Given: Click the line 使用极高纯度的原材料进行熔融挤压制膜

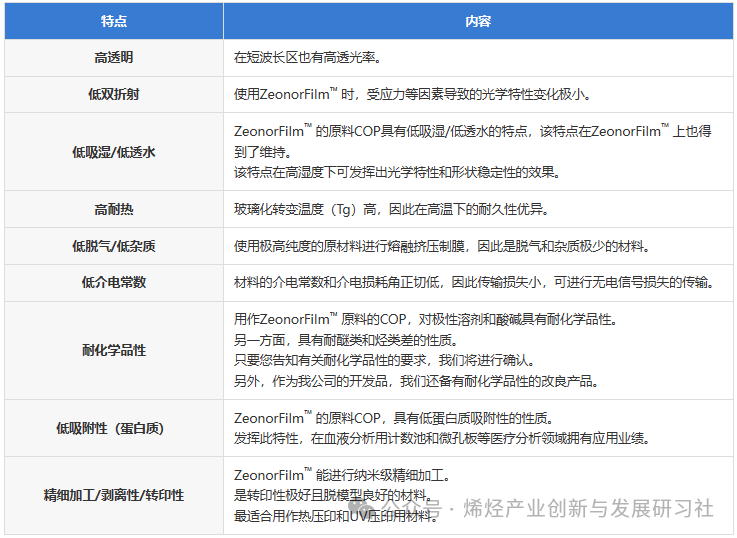Looking at the screenshot, I should (x=442, y=246).
